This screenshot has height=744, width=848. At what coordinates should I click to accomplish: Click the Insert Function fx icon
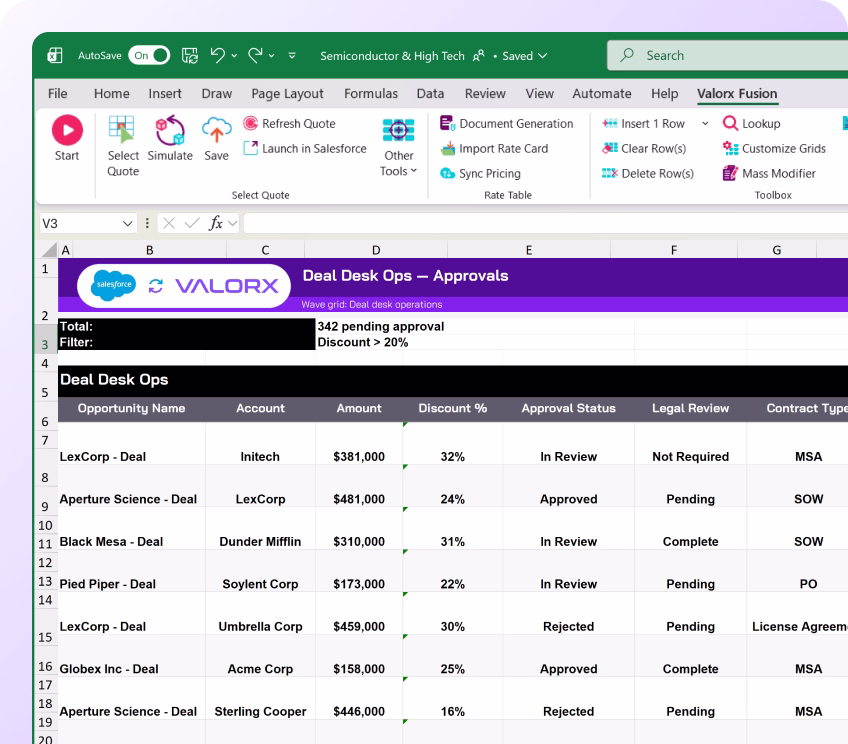[215, 223]
